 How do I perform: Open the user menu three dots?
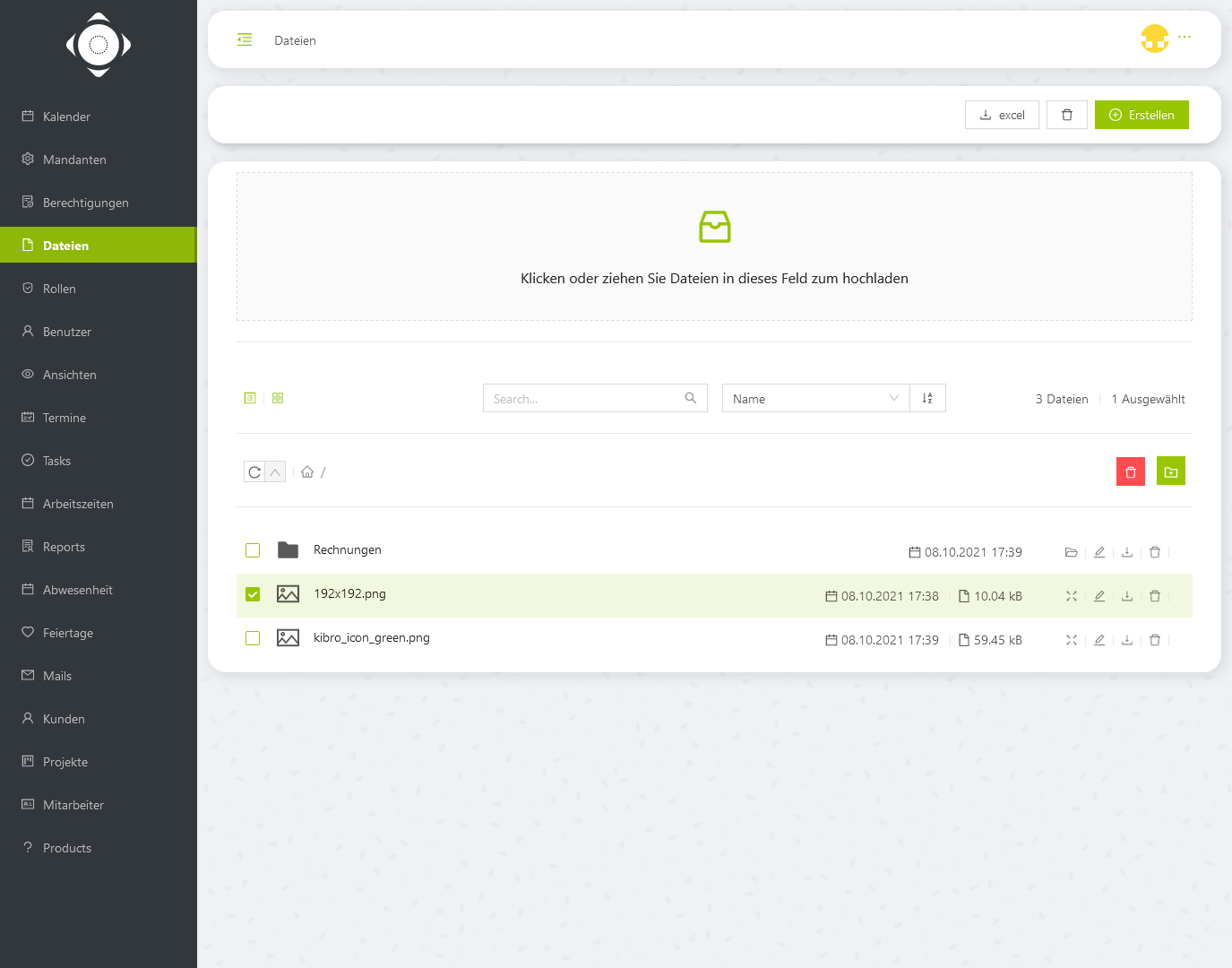pyautogui.click(x=1185, y=38)
